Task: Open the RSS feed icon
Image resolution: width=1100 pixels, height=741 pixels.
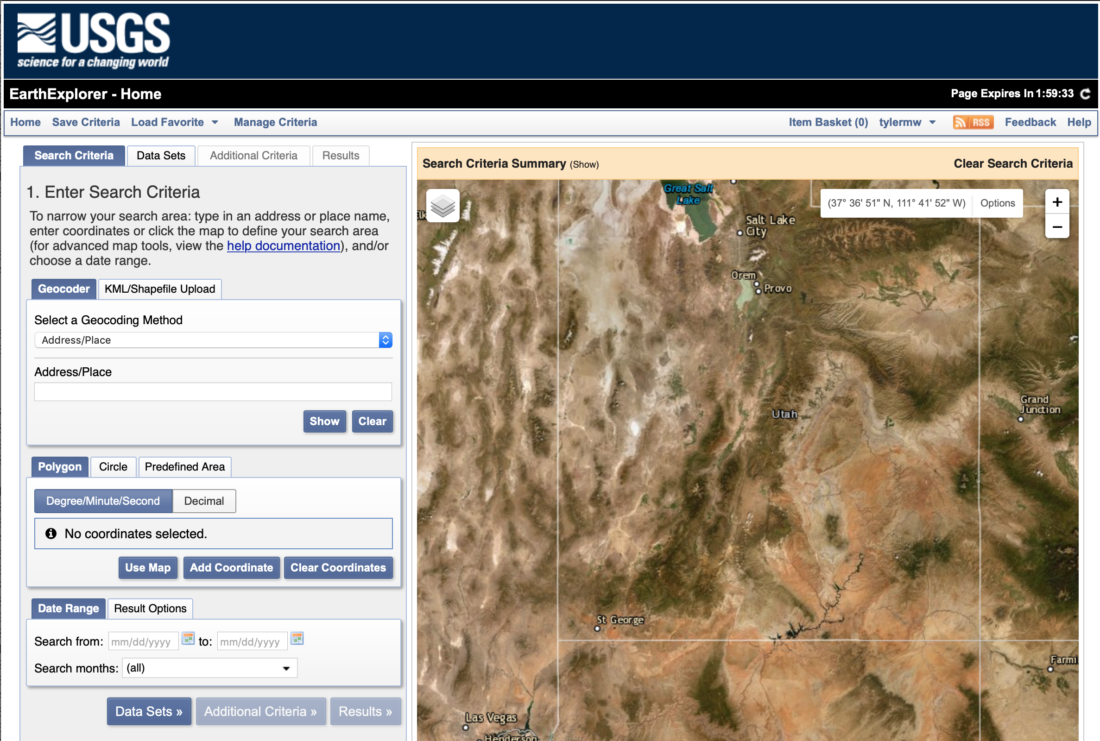Action: (973, 122)
